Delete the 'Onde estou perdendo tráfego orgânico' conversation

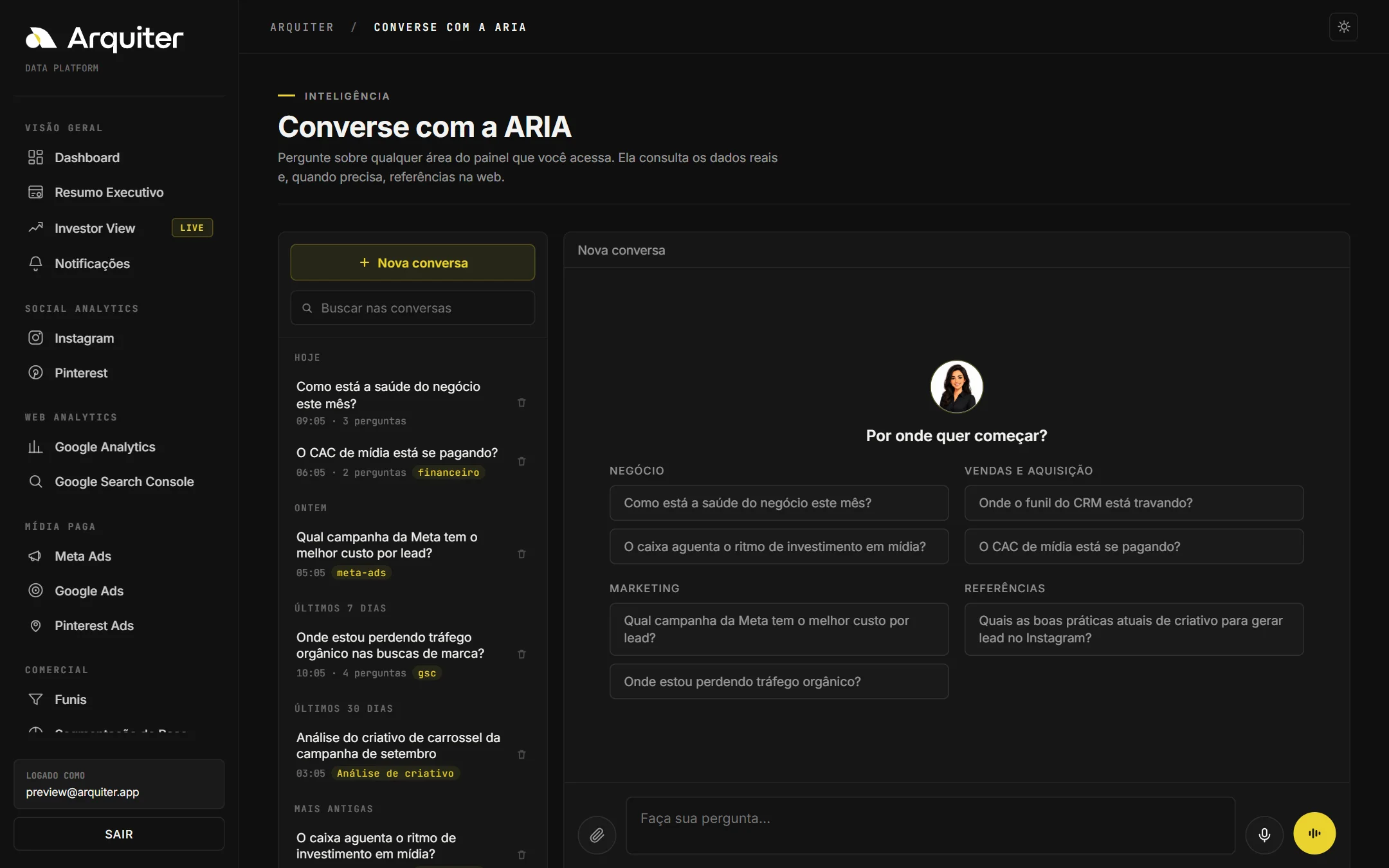tap(522, 654)
